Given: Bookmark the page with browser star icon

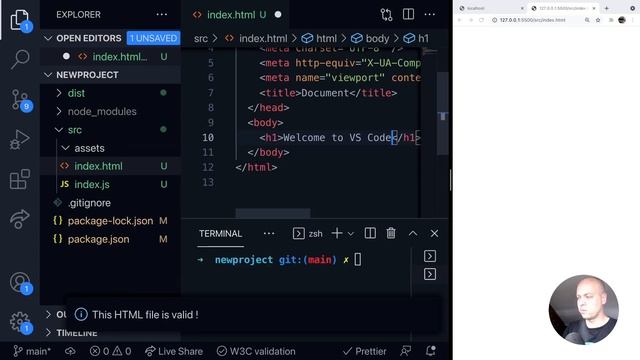Looking at the screenshot, I should click(x=598, y=20).
